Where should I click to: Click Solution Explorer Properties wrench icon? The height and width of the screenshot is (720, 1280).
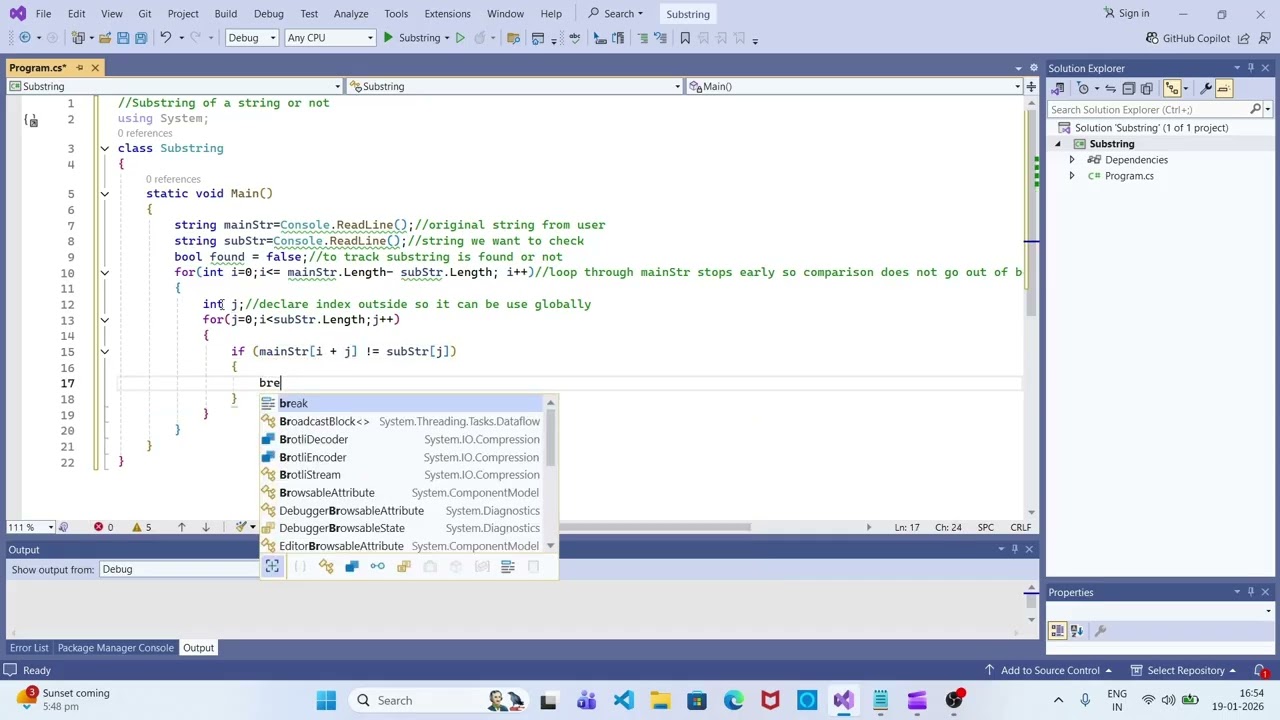(1206, 88)
